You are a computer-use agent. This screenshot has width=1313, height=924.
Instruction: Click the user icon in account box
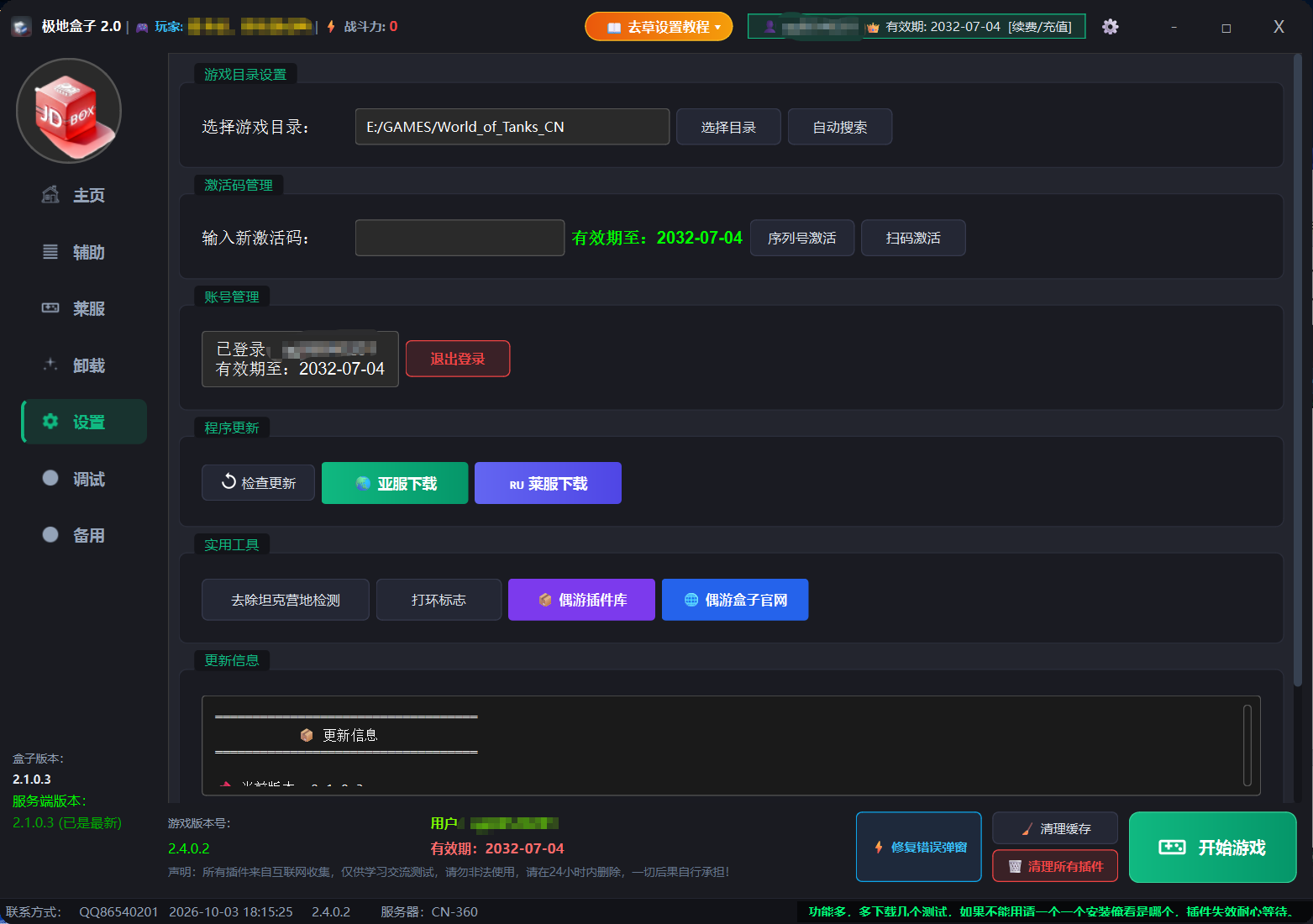(x=769, y=27)
